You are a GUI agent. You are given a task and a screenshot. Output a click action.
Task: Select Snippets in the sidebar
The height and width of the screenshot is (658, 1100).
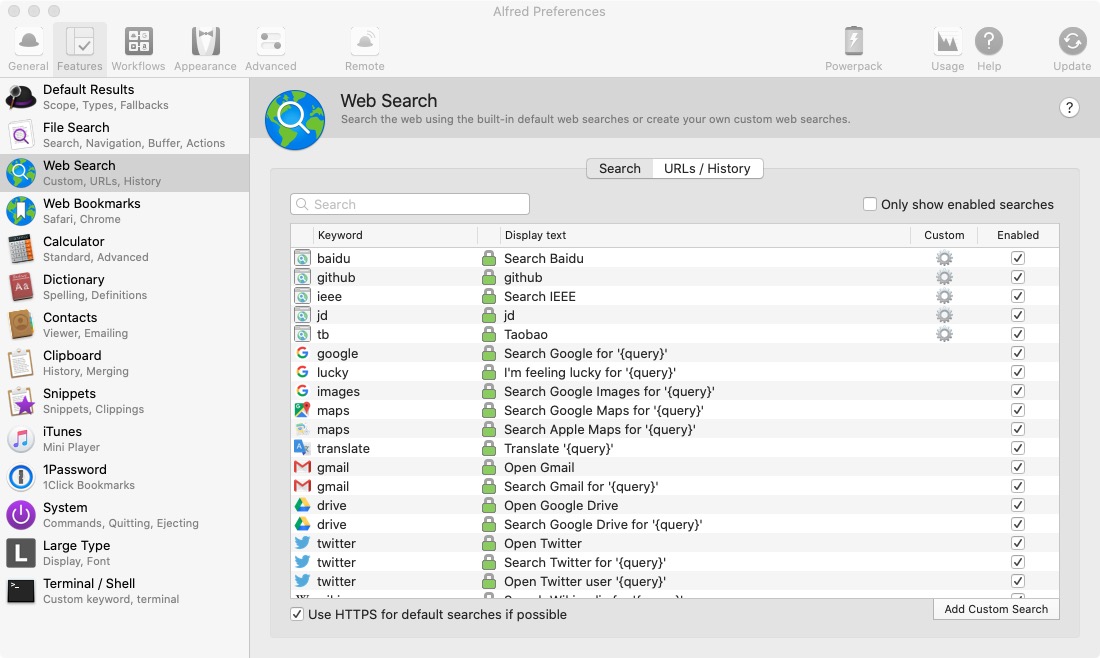[125, 400]
